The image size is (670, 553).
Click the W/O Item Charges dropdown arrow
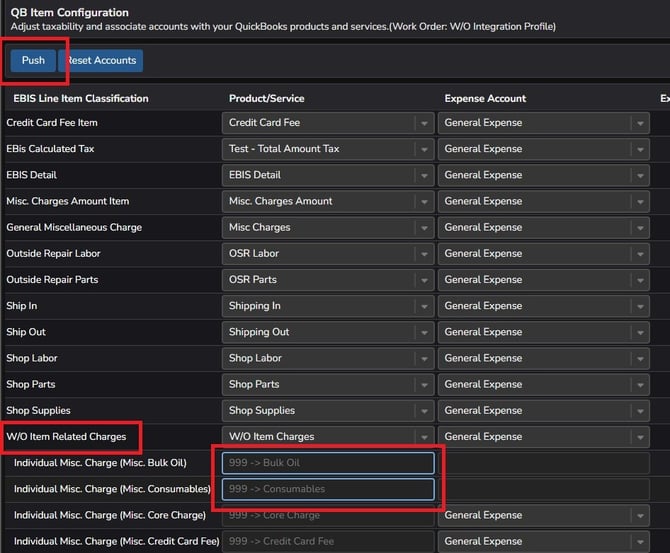[423, 437]
